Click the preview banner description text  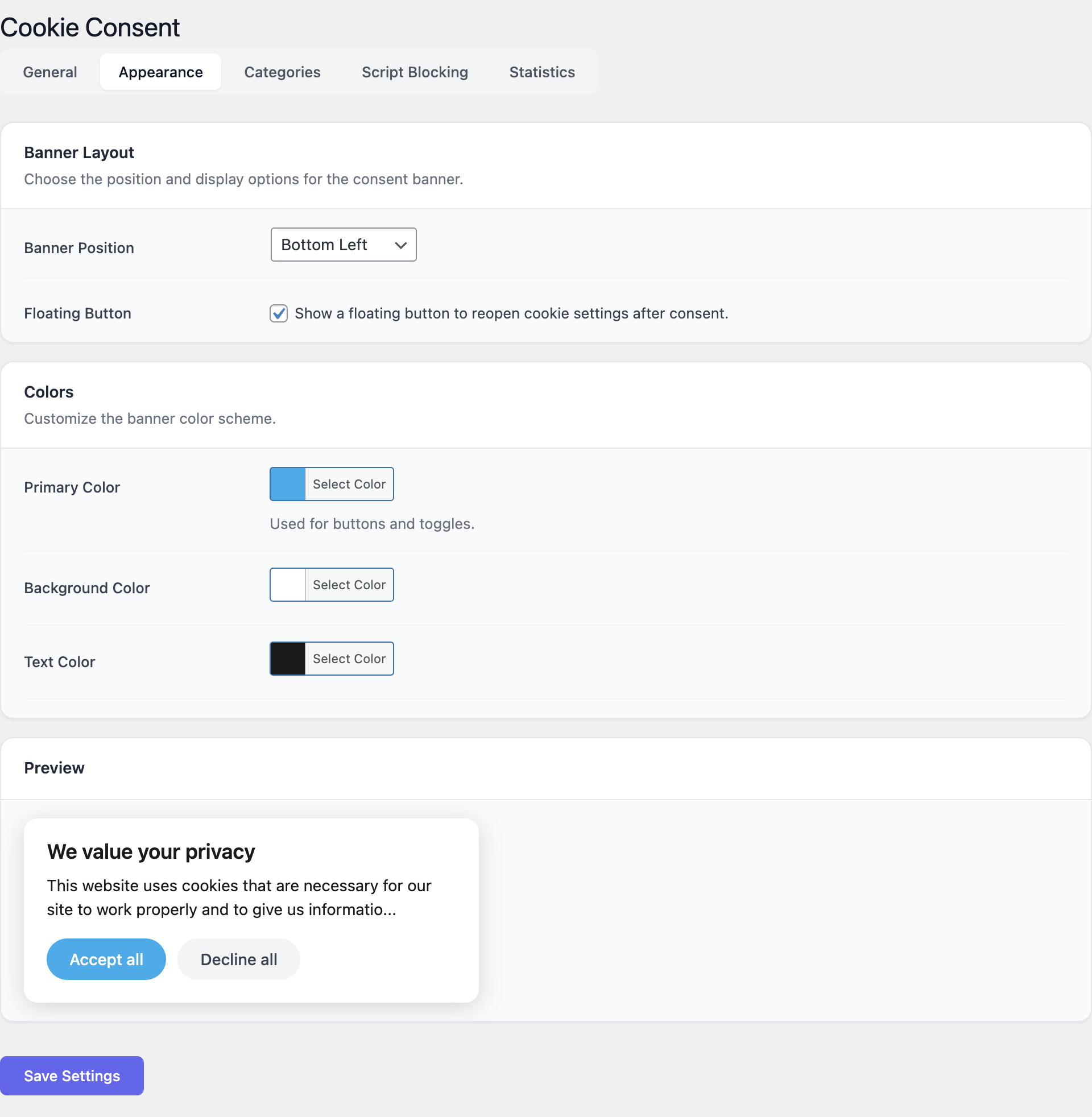[x=238, y=897]
